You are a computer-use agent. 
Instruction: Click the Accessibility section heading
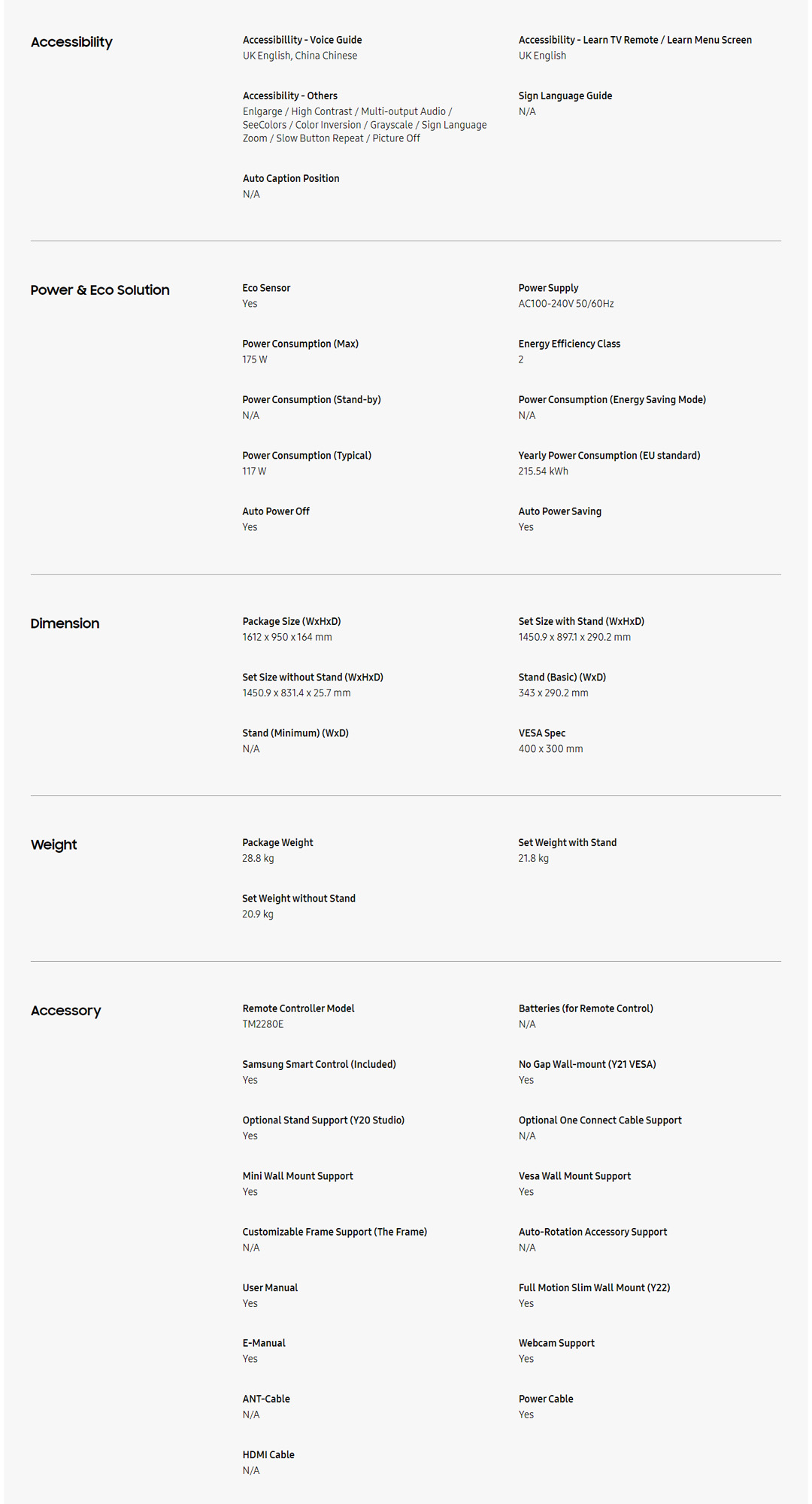[x=71, y=42]
